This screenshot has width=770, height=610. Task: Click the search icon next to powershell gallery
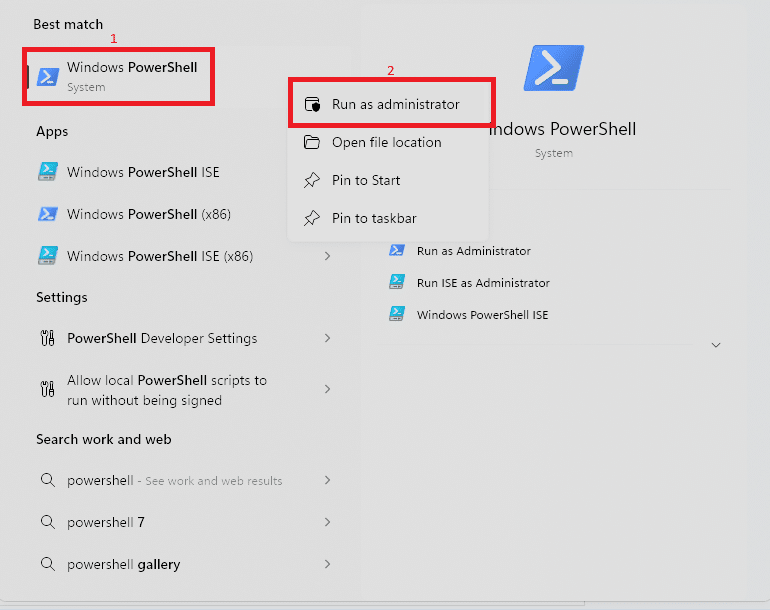(x=47, y=564)
